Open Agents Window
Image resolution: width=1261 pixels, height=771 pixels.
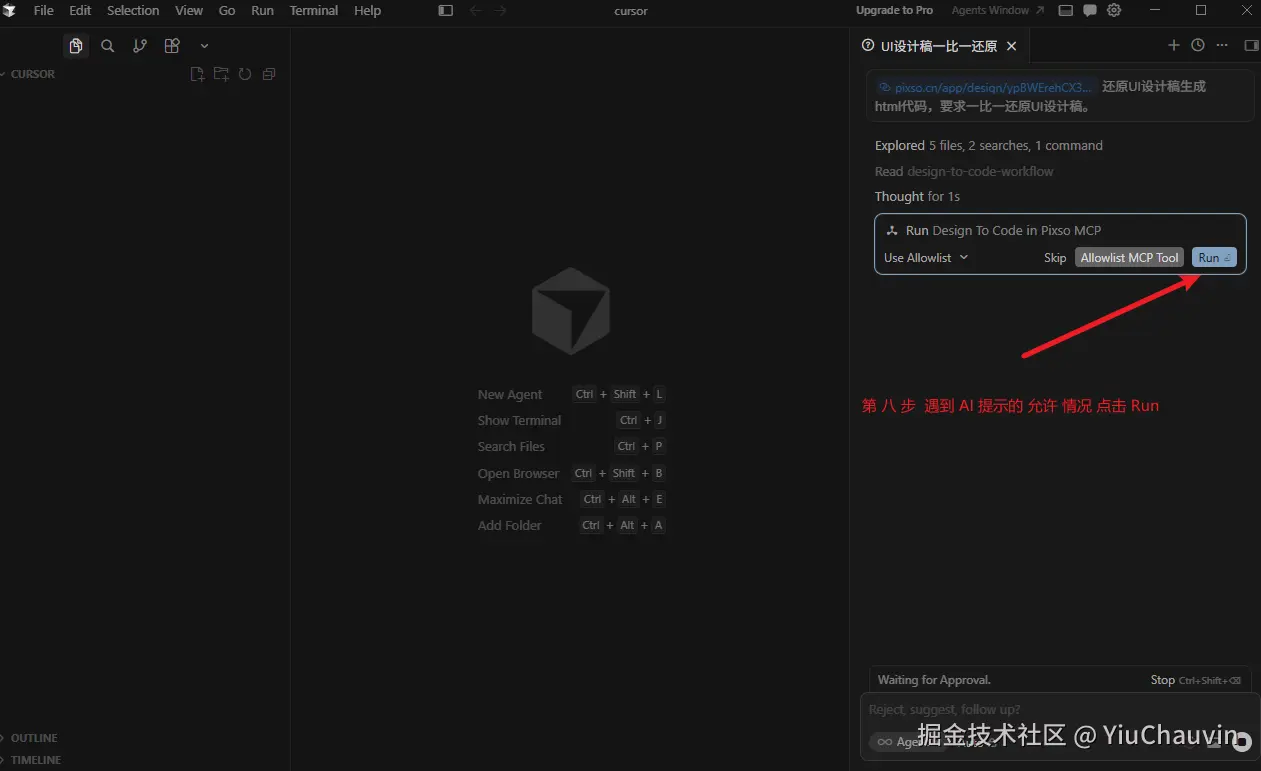pyautogui.click(x=997, y=10)
